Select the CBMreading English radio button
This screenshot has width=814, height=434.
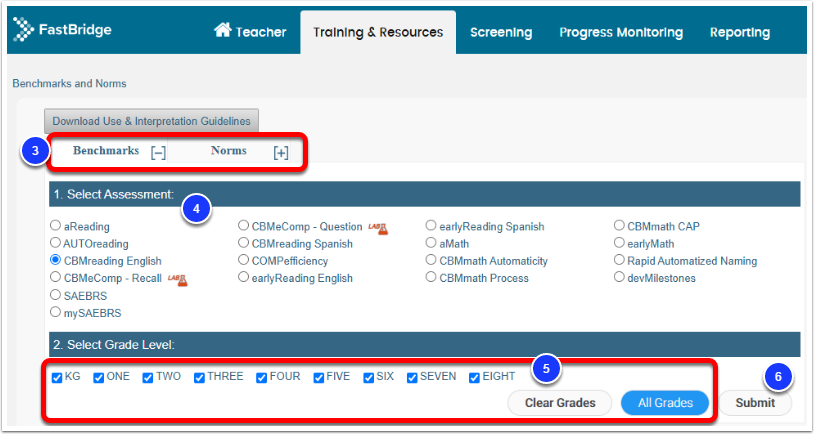click(55, 260)
